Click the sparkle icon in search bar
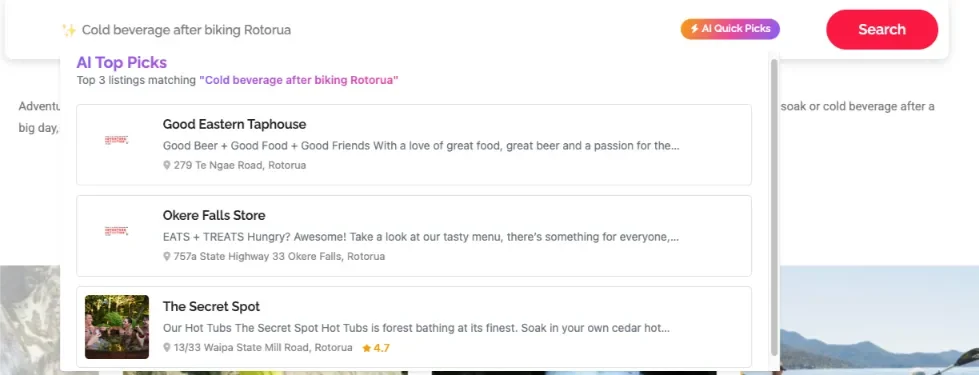 click(69, 30)
